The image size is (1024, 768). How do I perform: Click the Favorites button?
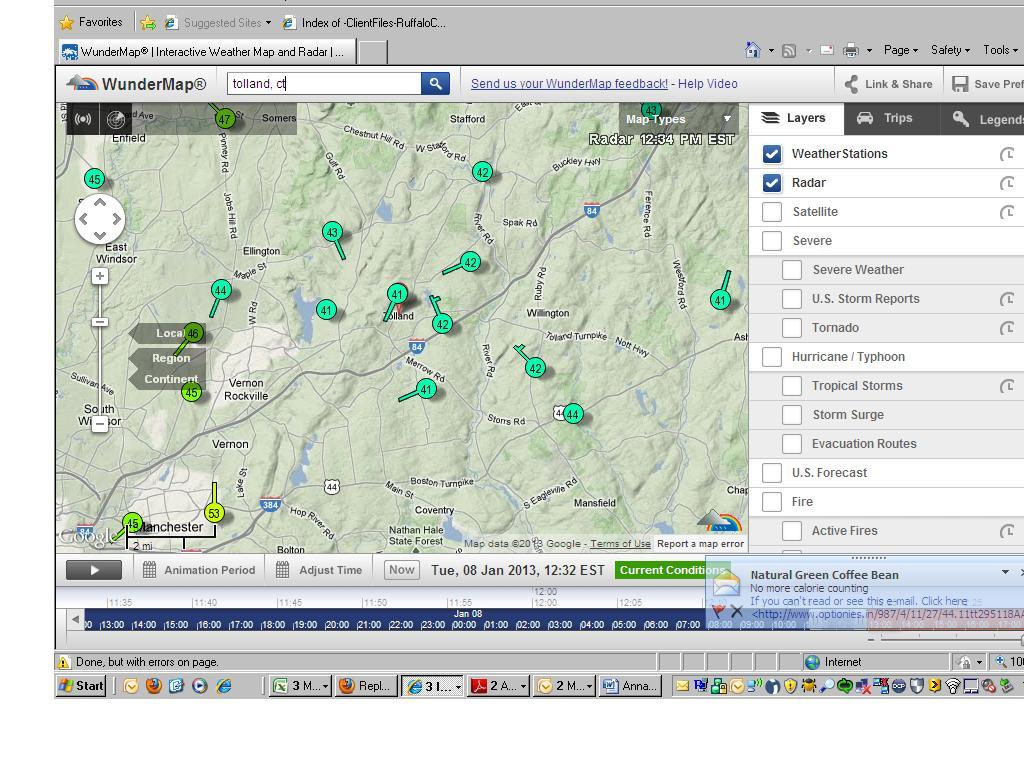91,23
